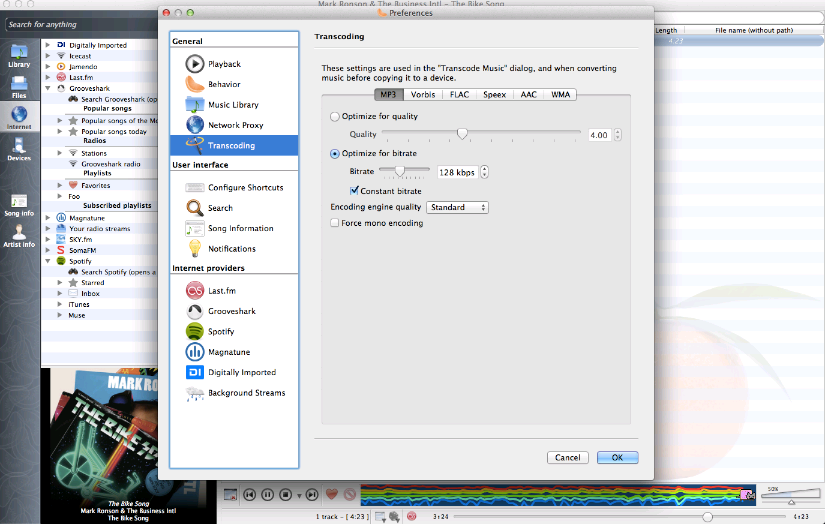Switch to AAC tab
Screen dimensions: 825x526
coord(529,95)
